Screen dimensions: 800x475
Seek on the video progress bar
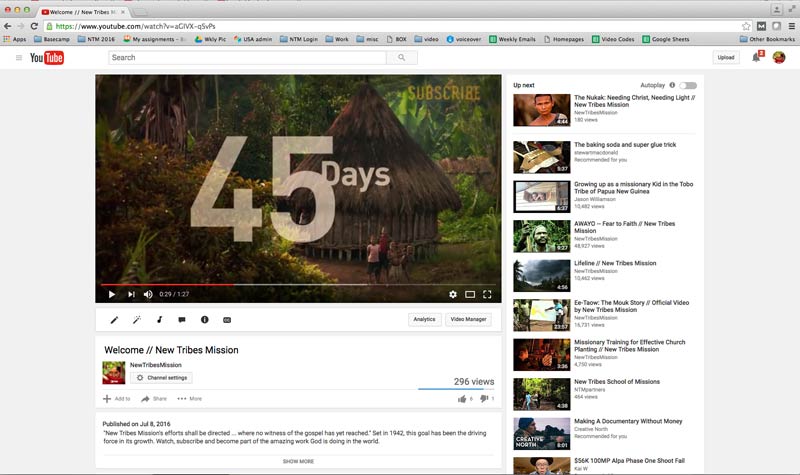[x=298, y=284]
